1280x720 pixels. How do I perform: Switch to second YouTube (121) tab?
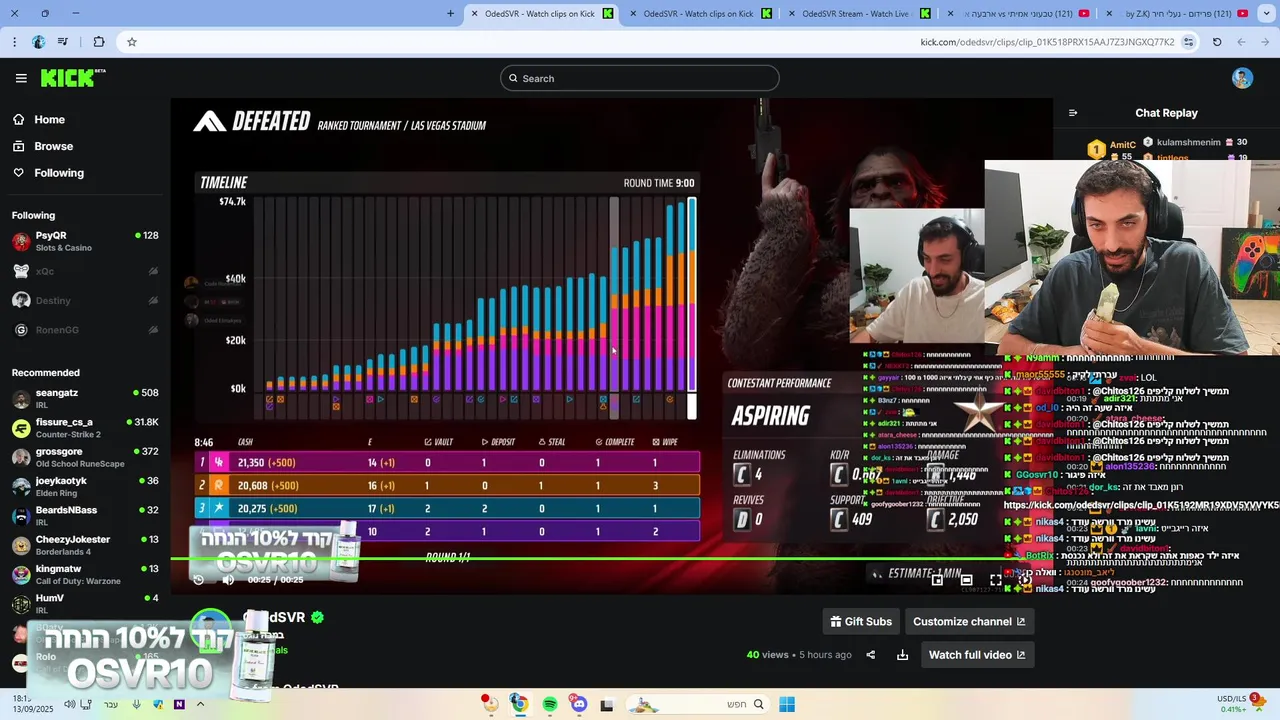click(1175, 13)
